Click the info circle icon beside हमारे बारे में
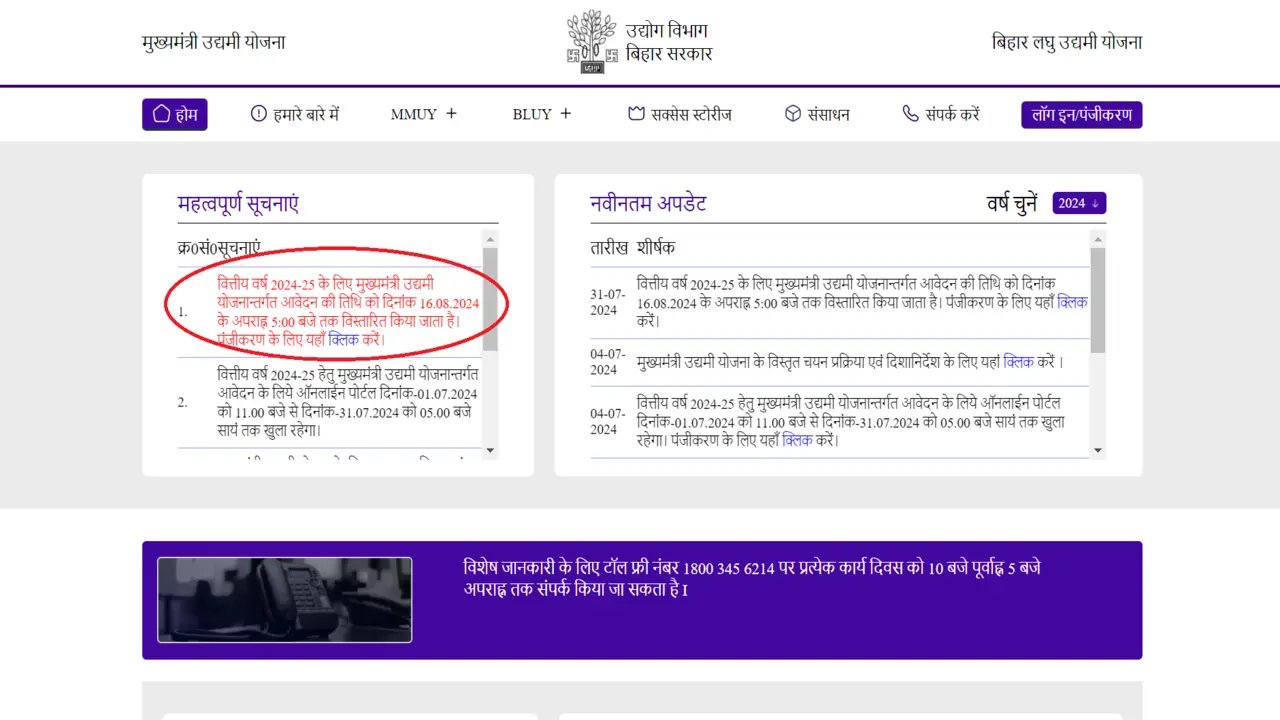1280x720 pixels. 258,114
